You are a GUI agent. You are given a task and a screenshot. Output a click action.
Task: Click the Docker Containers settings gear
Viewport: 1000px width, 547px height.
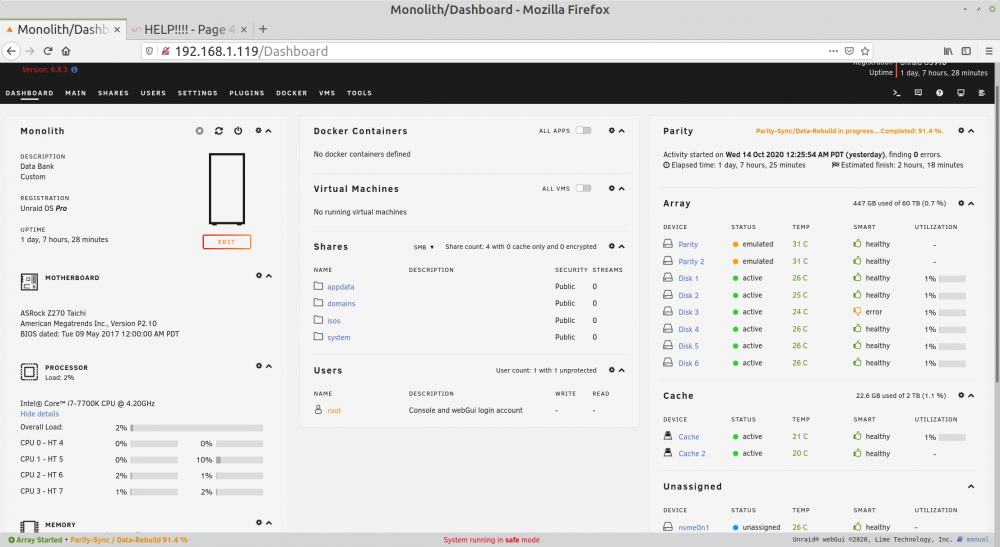pos(611,131)
